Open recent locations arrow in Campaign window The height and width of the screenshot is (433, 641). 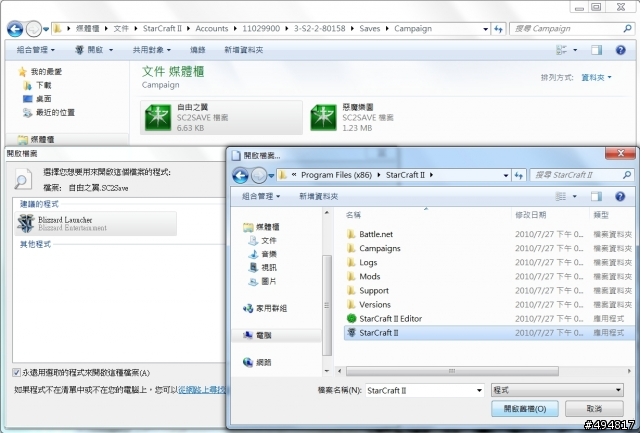pyautogui.click(x=46, y=29)
